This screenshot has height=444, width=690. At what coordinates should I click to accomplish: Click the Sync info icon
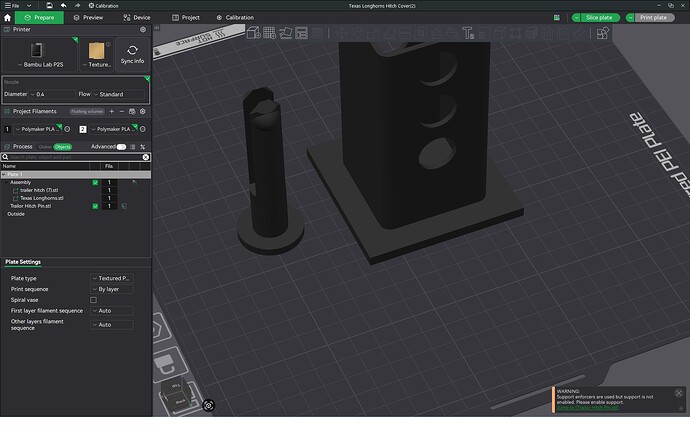pos(132,54)
